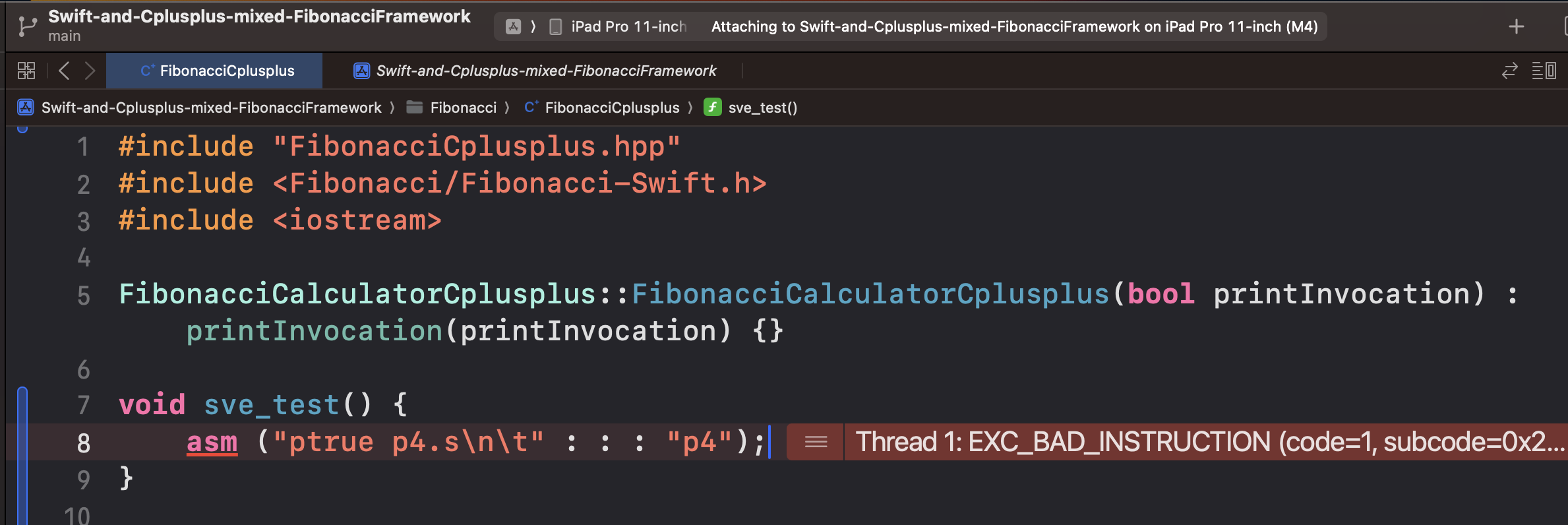This screenshot has width=1568, height=525.
Task: Click the EXC_BAD_INSTRUCTION error message
Action: click(1210, 442)
